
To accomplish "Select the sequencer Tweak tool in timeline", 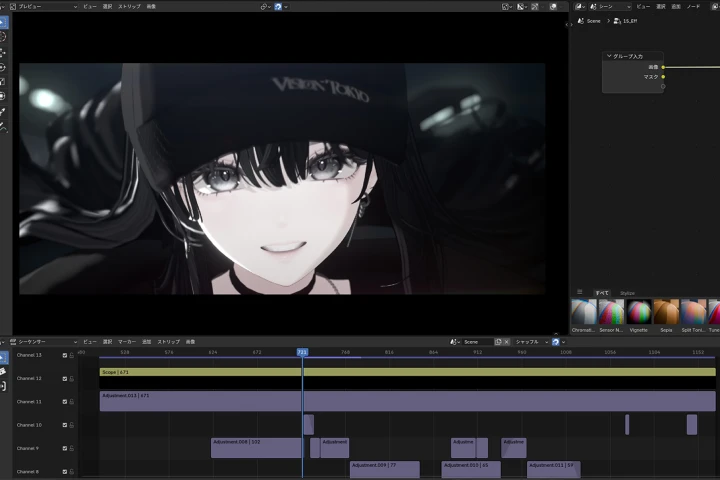I will coord(3,357).
